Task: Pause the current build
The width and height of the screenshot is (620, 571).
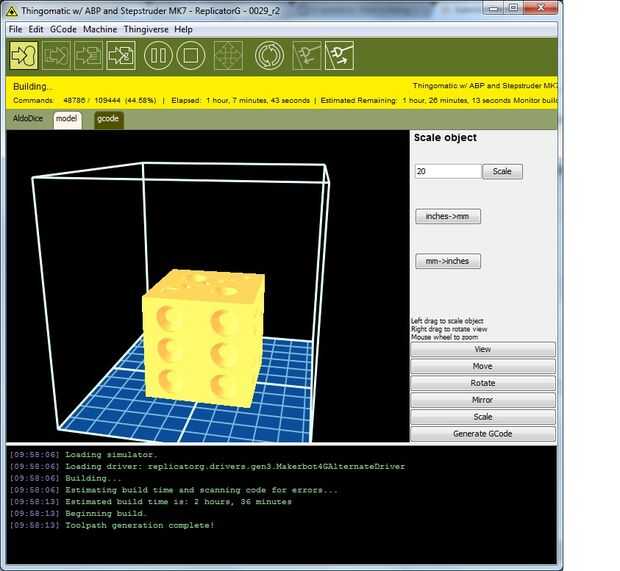Action: 159,55
